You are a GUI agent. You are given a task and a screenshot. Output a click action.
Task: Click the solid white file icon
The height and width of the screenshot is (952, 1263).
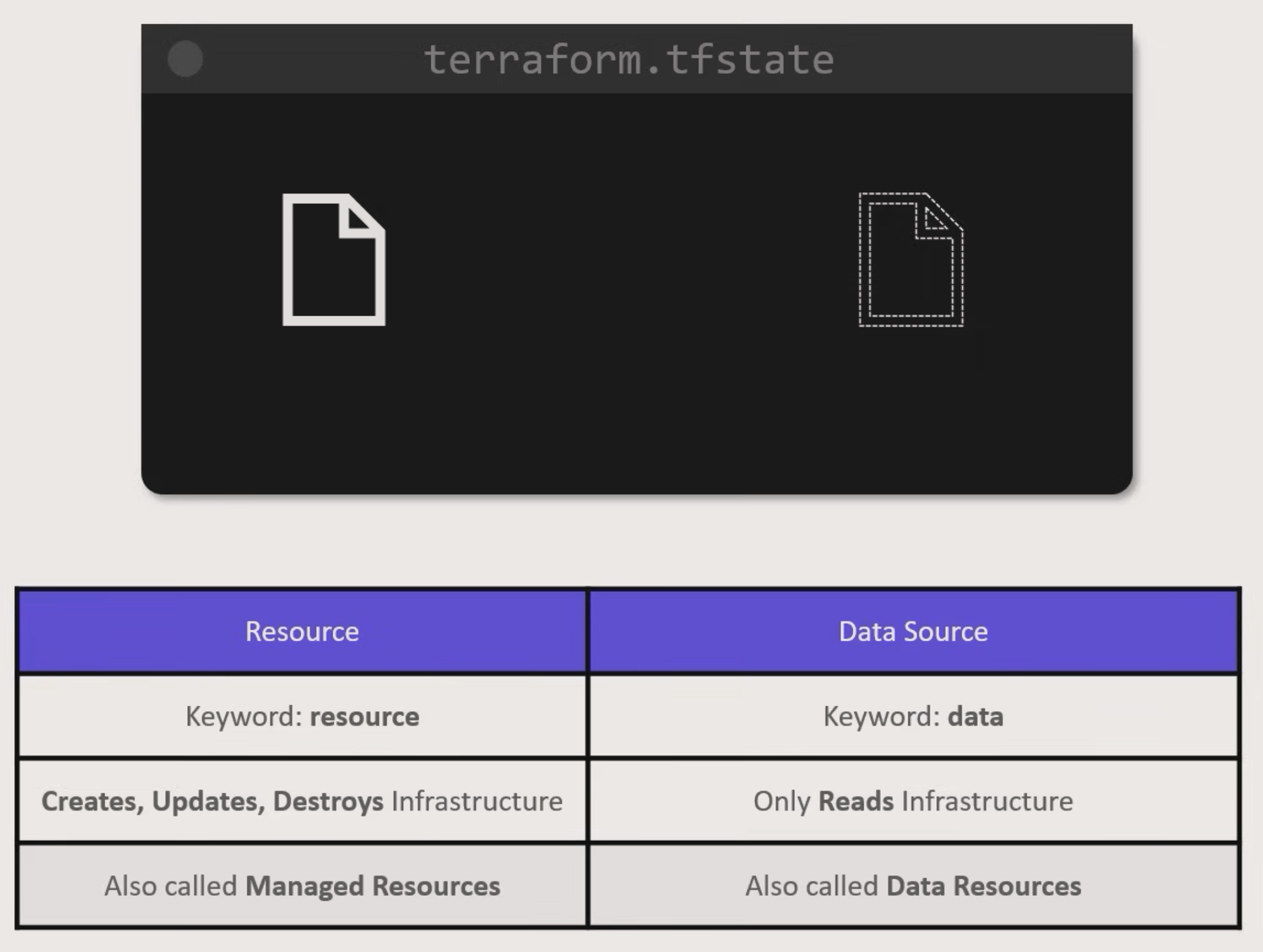tap(334, 260)
